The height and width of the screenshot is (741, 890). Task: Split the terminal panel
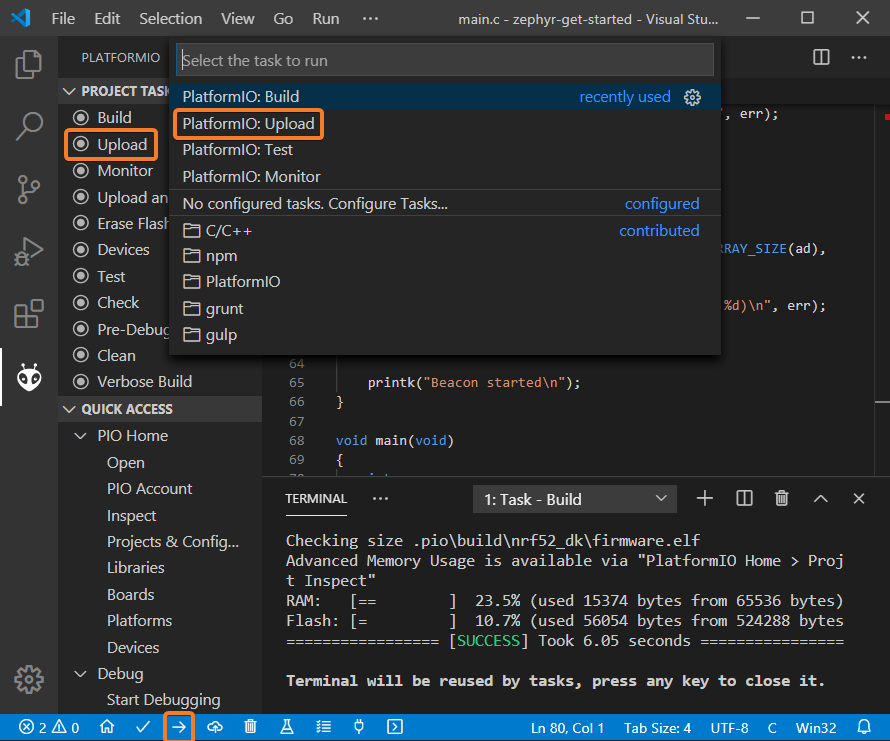[744, 499]
